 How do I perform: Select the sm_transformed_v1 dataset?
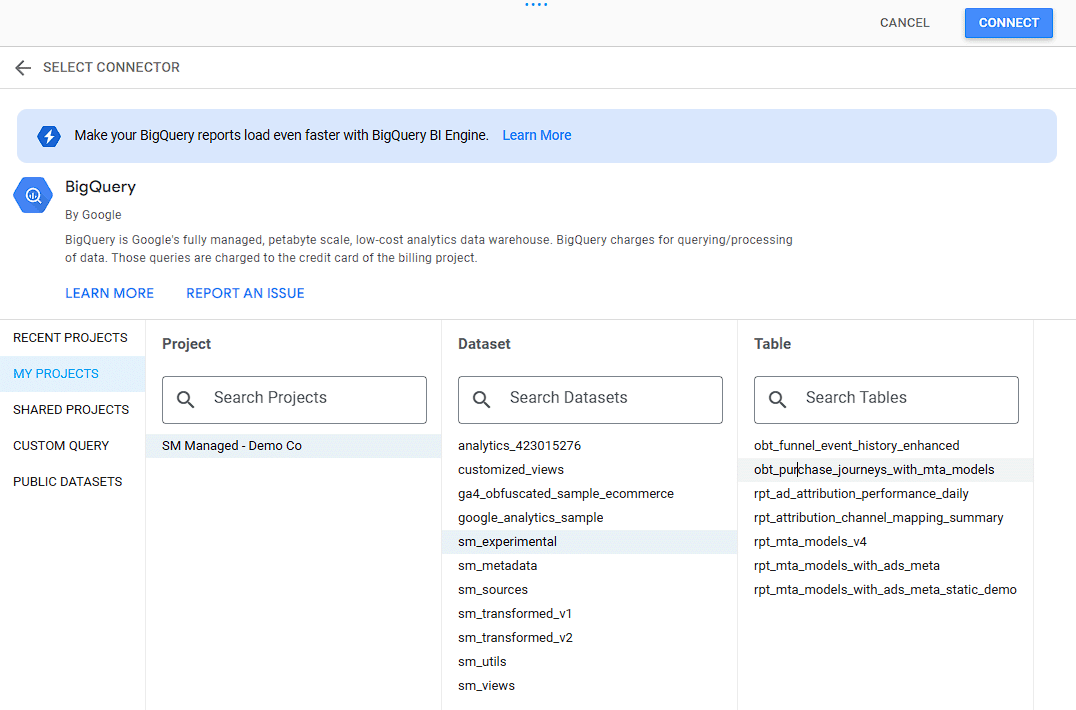(x=589, y=614)
